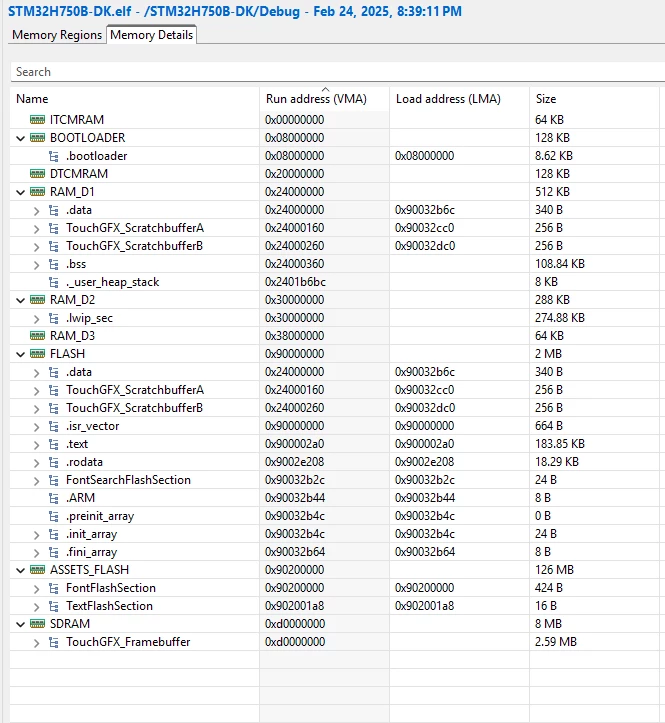Collapse the RAM_D1 region
Viewport: 665px width, 723px height.
(20, 192)
